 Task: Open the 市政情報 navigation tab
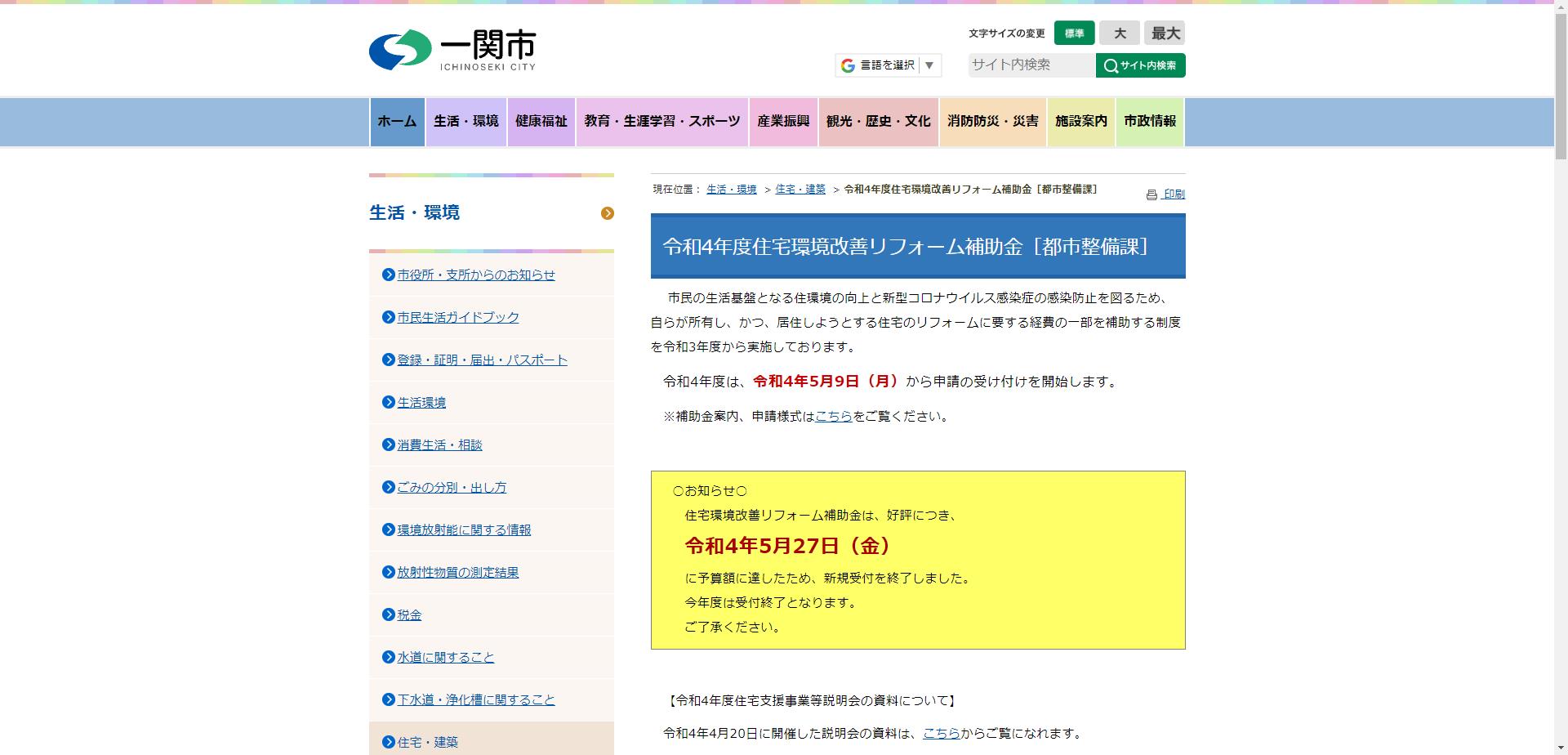coord(1150,122)
